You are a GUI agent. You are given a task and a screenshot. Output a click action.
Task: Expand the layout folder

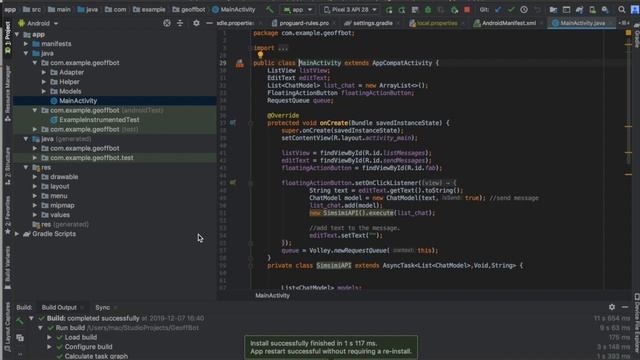click(x=35, y=187)
